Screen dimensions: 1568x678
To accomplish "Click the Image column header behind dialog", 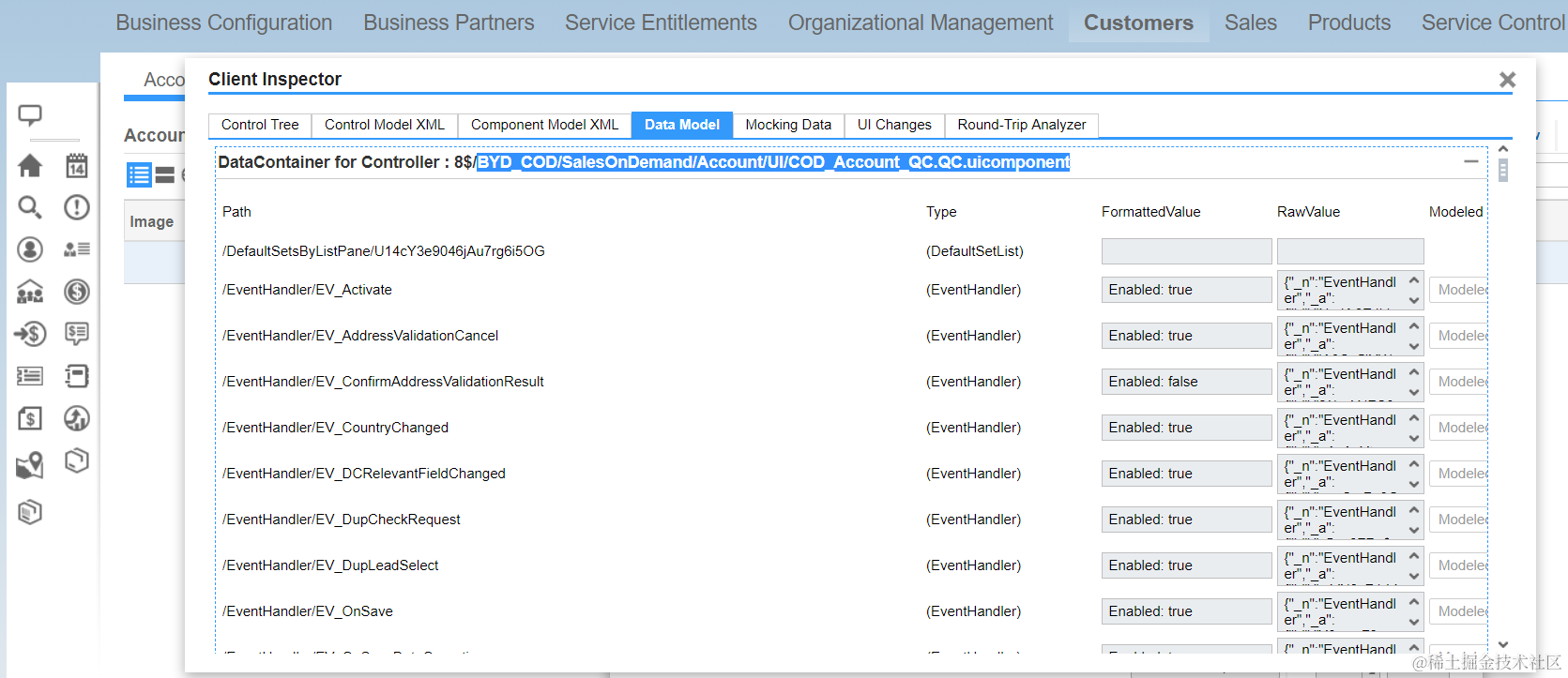I will [152, 221].
